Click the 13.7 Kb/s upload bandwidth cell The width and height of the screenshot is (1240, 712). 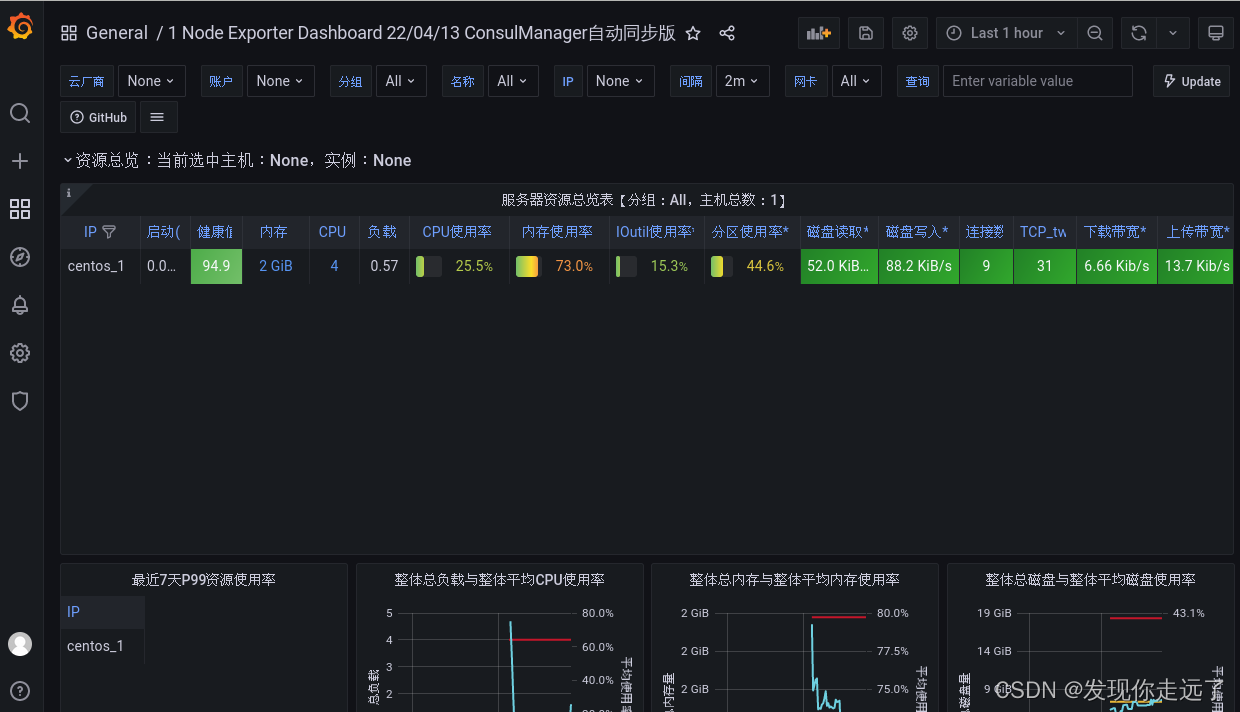pos(1195,266)
